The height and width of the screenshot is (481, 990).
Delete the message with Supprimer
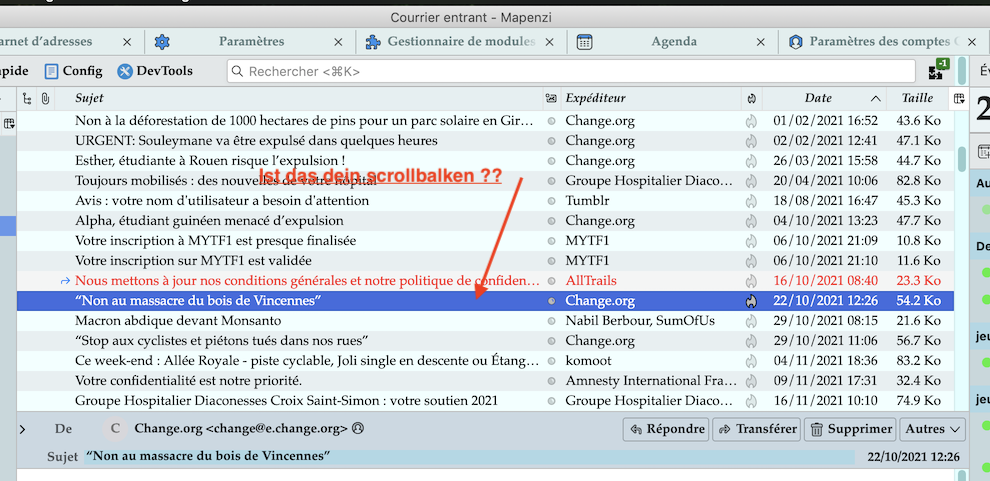coord(850,429)
